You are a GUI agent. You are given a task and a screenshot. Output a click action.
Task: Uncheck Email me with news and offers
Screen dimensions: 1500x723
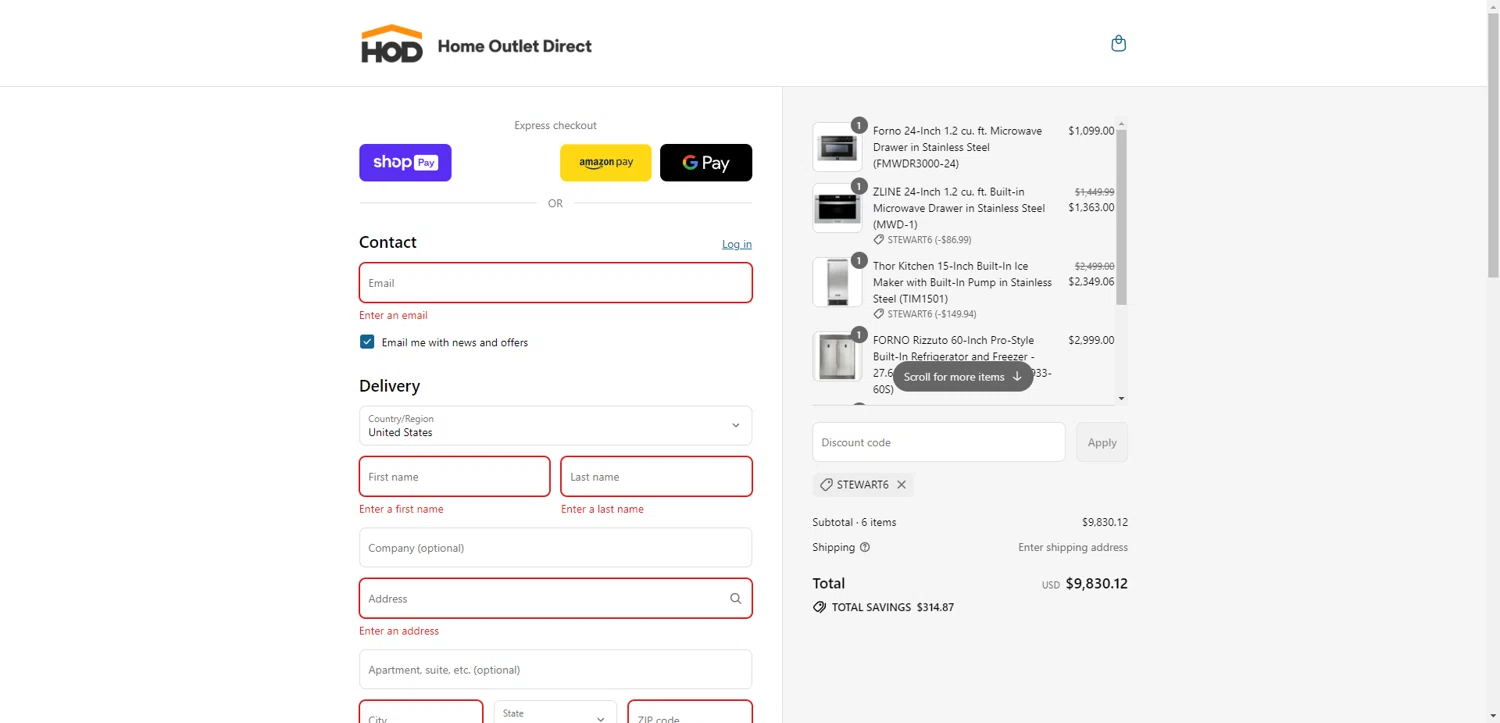pyautogui.click(x=367, y=342)
